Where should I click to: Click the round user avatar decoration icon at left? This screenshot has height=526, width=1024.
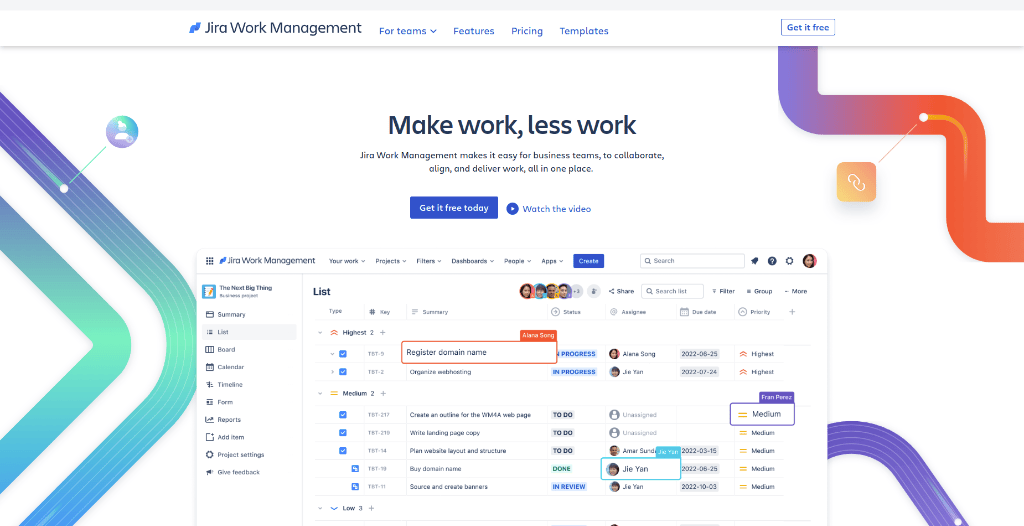coord(122,131)
